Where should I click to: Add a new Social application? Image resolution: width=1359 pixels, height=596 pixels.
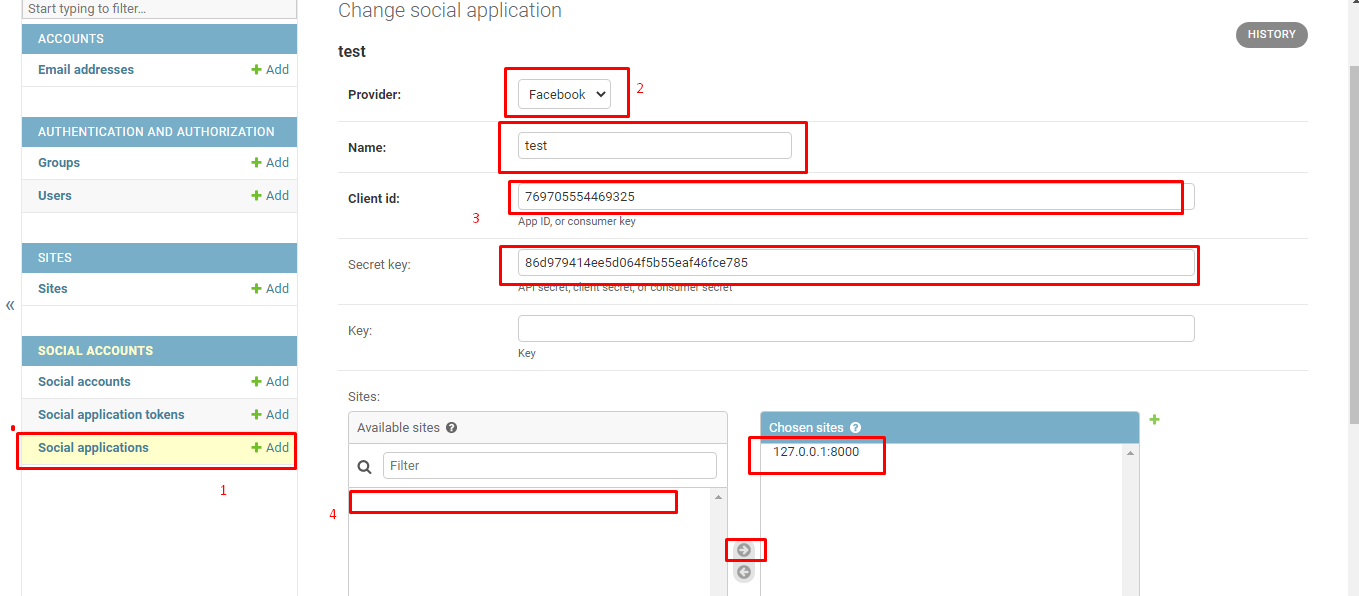tap(270, 448)
